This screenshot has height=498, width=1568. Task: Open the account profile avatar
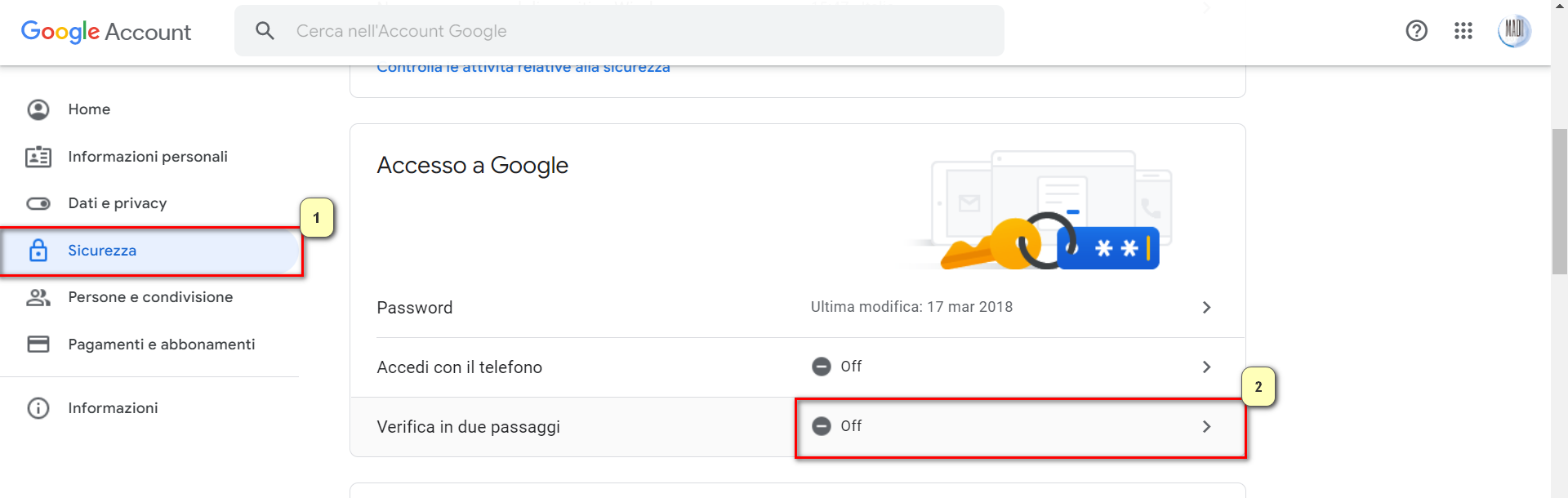[1513, 31]
